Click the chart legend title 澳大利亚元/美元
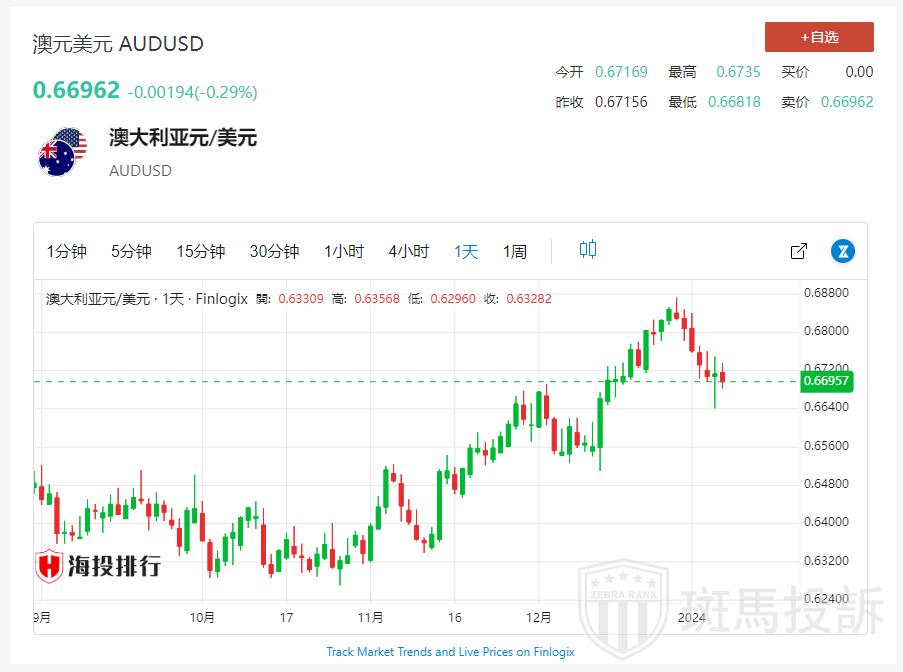Viewport: 903px width, 672px height. click(98, 298)
